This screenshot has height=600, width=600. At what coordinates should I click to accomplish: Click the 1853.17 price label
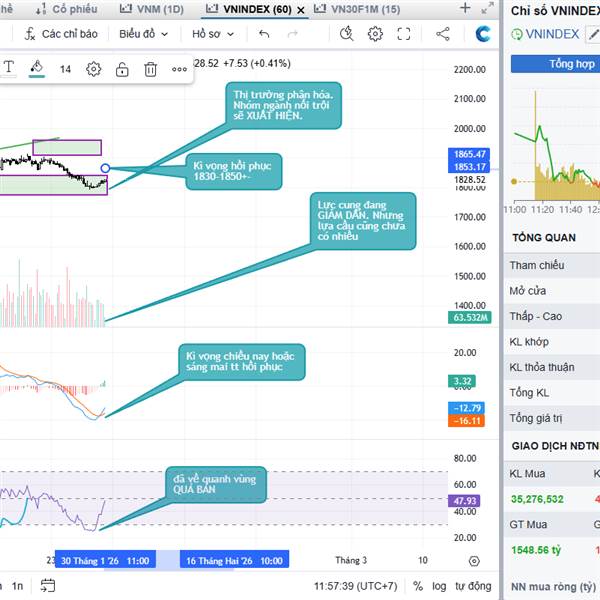tap(469, 167)
